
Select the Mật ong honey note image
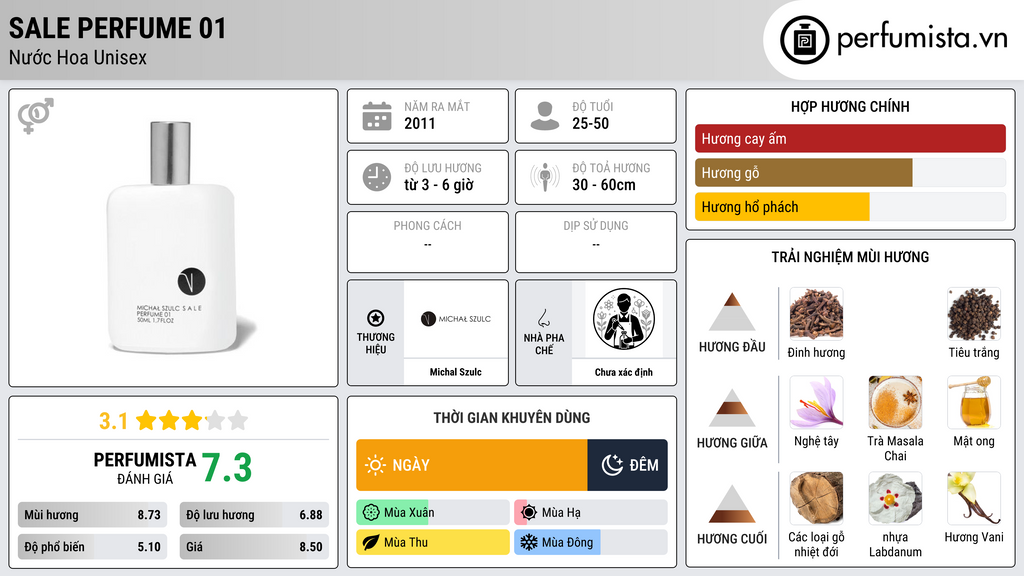point(974,402)
